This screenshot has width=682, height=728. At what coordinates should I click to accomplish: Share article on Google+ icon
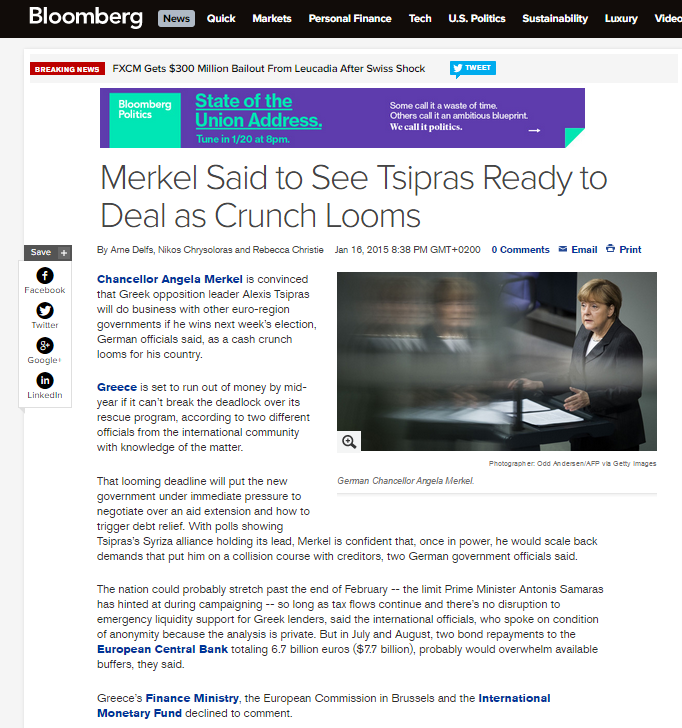pos(45,345)
